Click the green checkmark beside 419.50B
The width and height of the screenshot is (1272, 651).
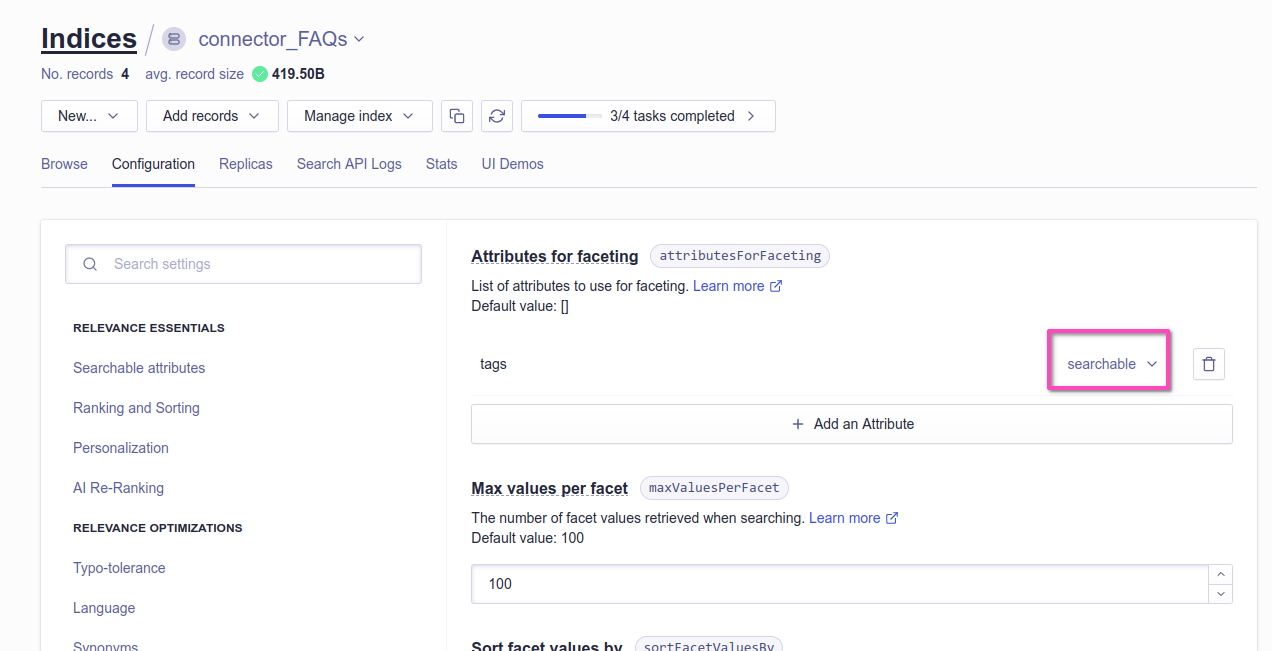(260, 73)
